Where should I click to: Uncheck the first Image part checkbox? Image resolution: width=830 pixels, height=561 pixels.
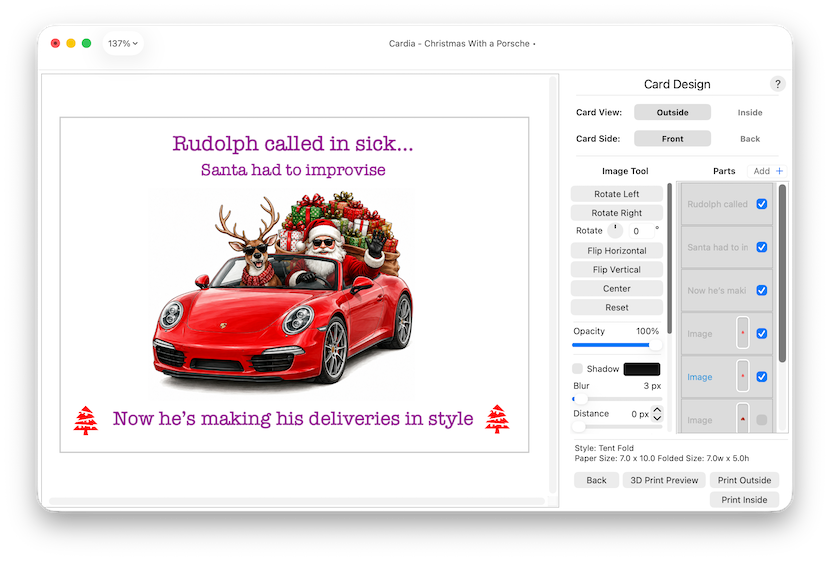pyautogui.click(x=762, y=333)
